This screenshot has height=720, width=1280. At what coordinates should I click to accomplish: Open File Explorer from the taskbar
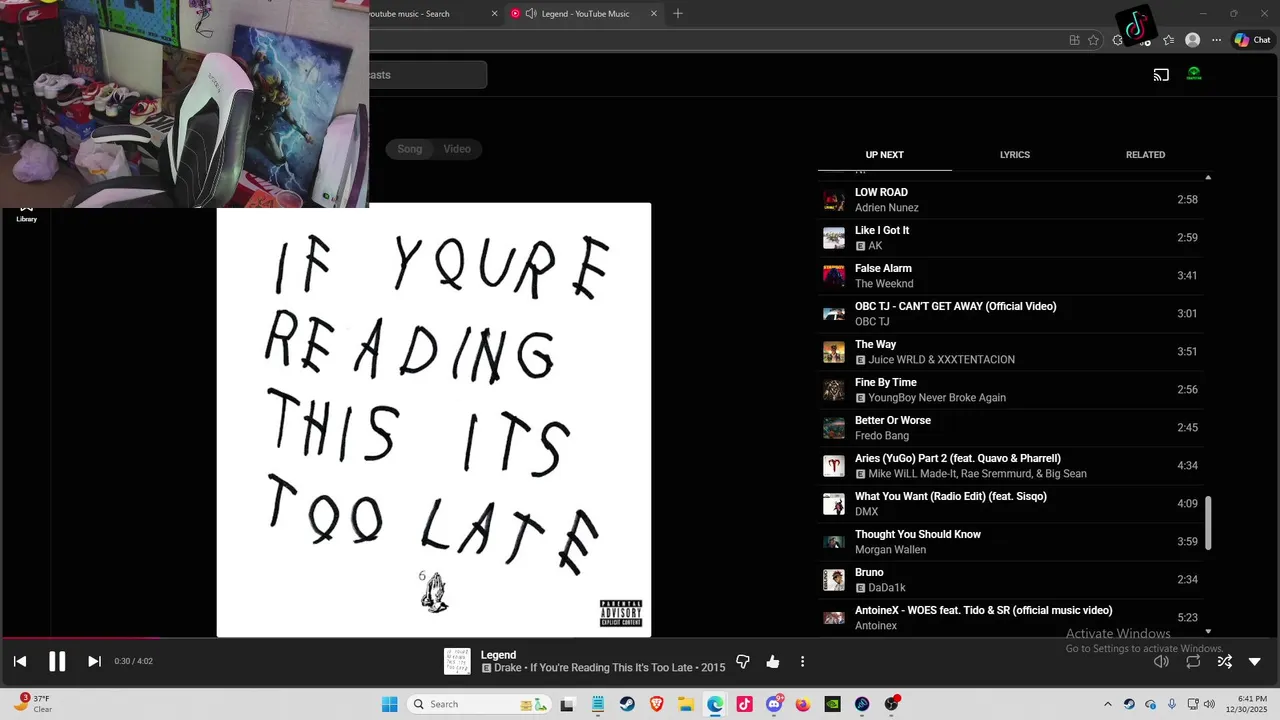(686, 704)
